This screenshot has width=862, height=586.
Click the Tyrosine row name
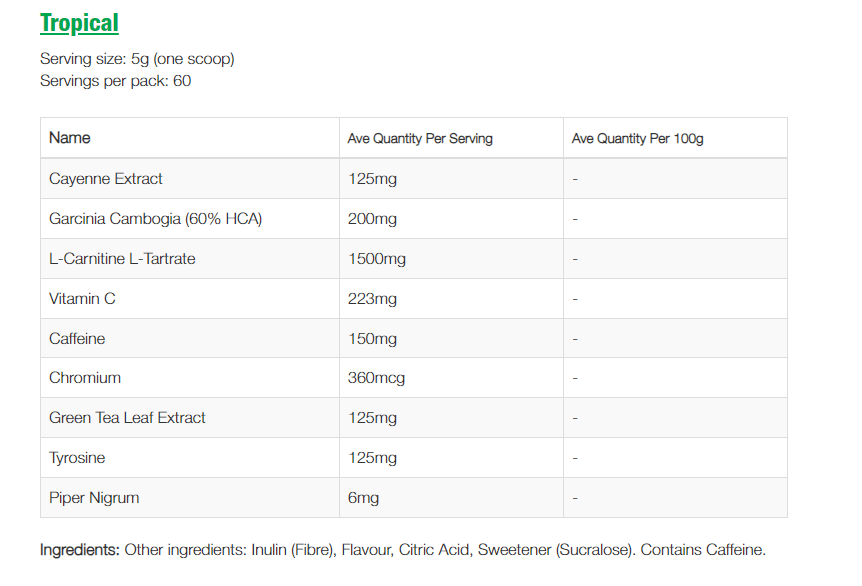click(x=77, y=458)
